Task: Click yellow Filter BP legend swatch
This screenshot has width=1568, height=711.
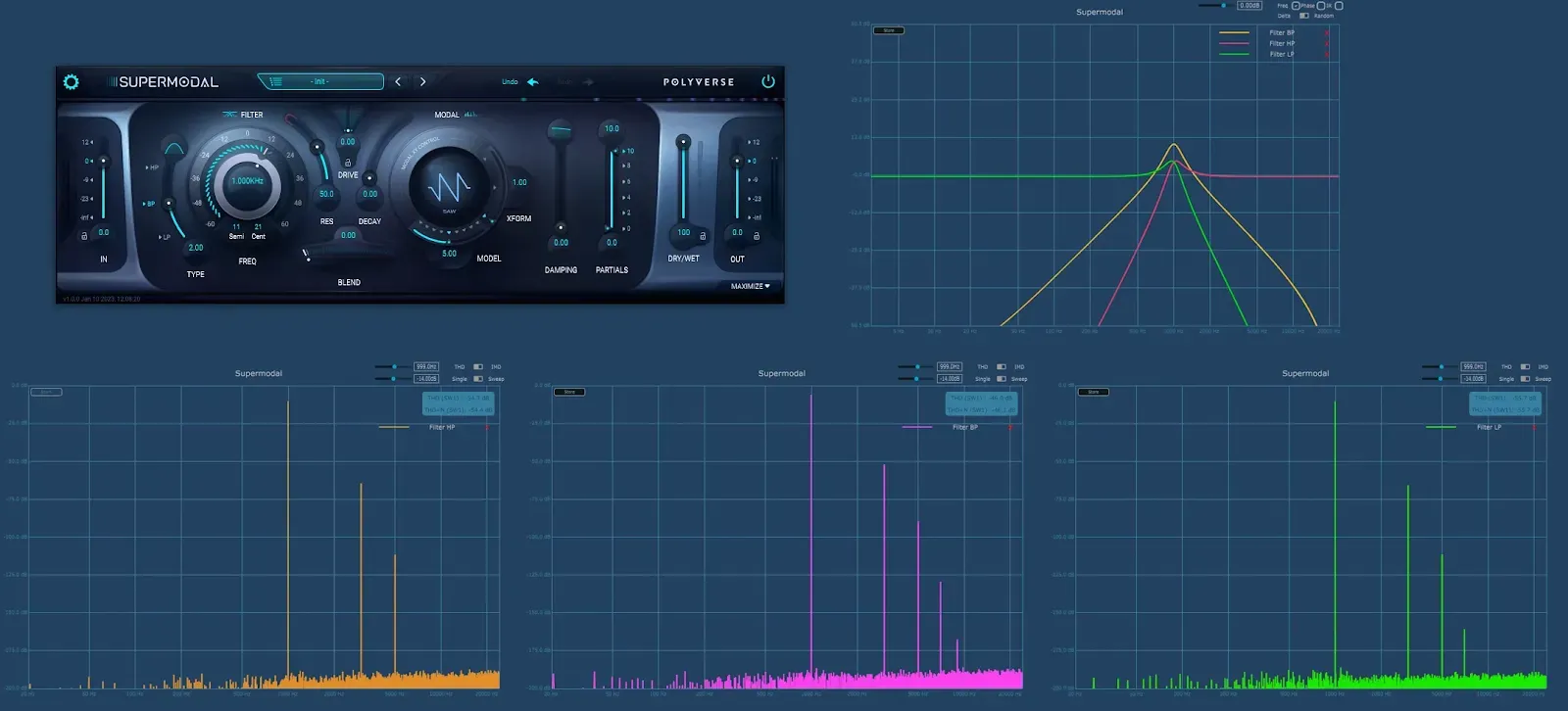Action: [x=1234, y=33]
